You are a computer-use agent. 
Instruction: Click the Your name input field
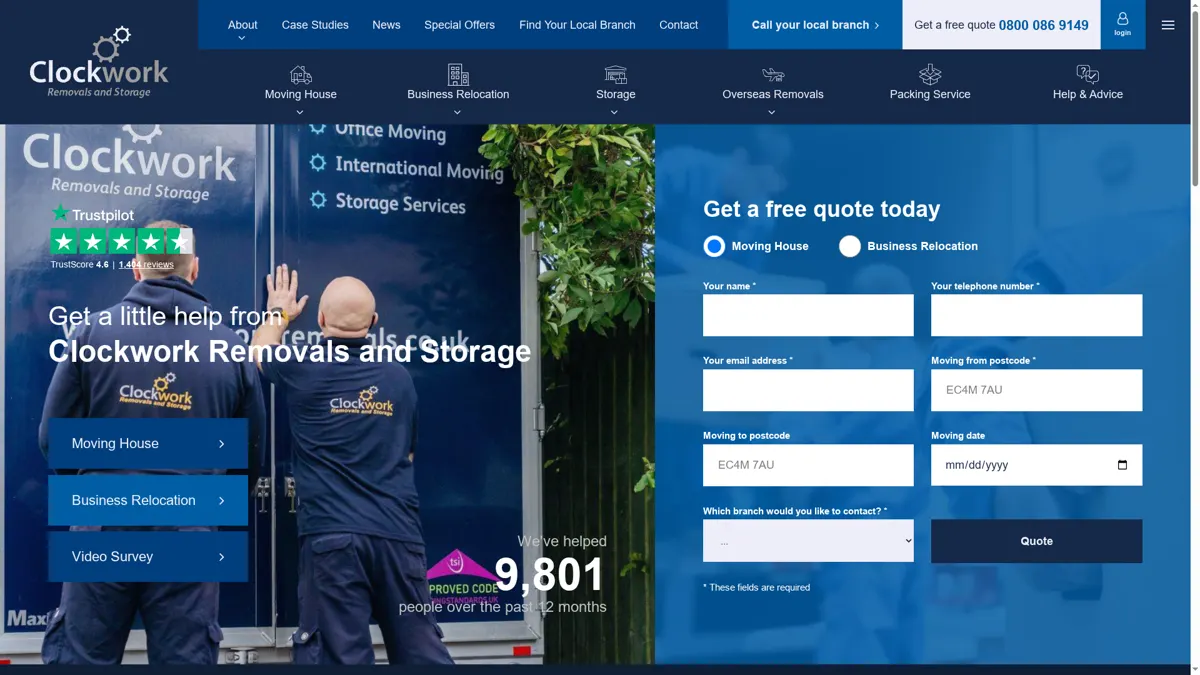click(808, 315)
